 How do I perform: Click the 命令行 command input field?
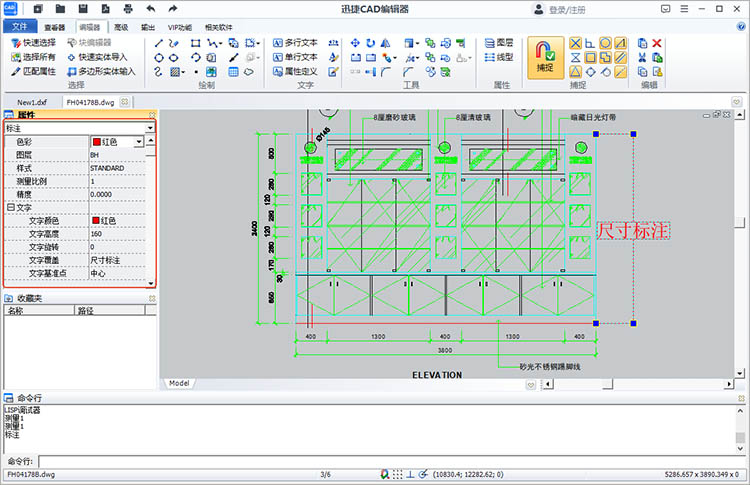393,462
